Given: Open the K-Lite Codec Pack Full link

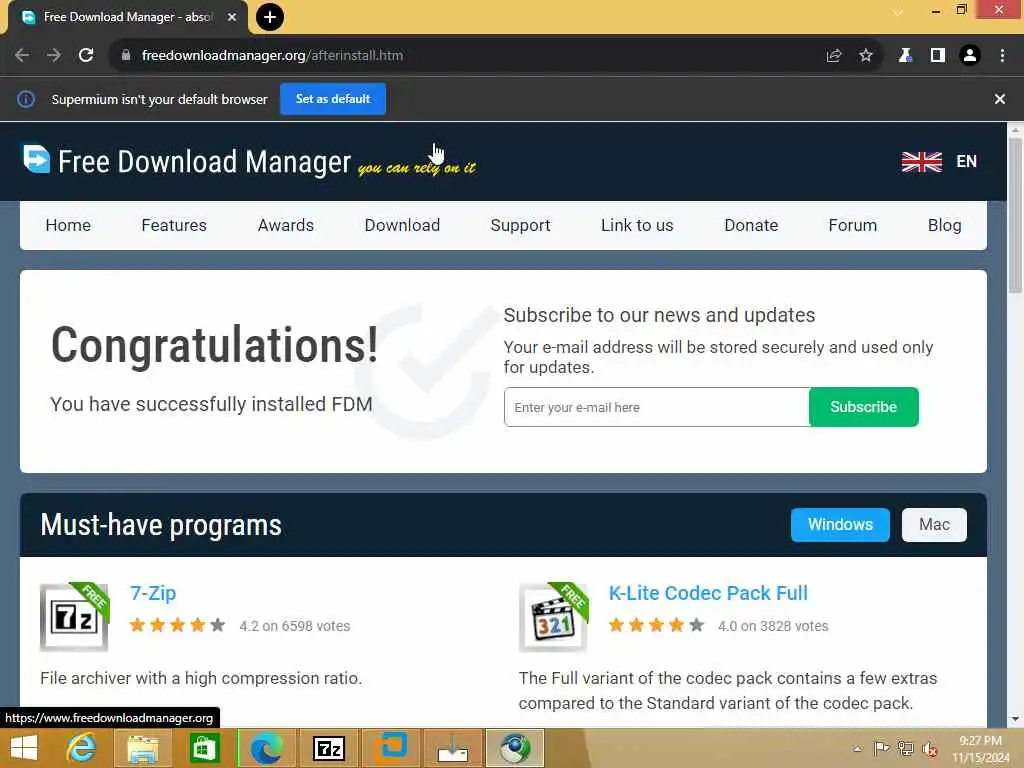Looking at the screenshot, I should [708, 593].
